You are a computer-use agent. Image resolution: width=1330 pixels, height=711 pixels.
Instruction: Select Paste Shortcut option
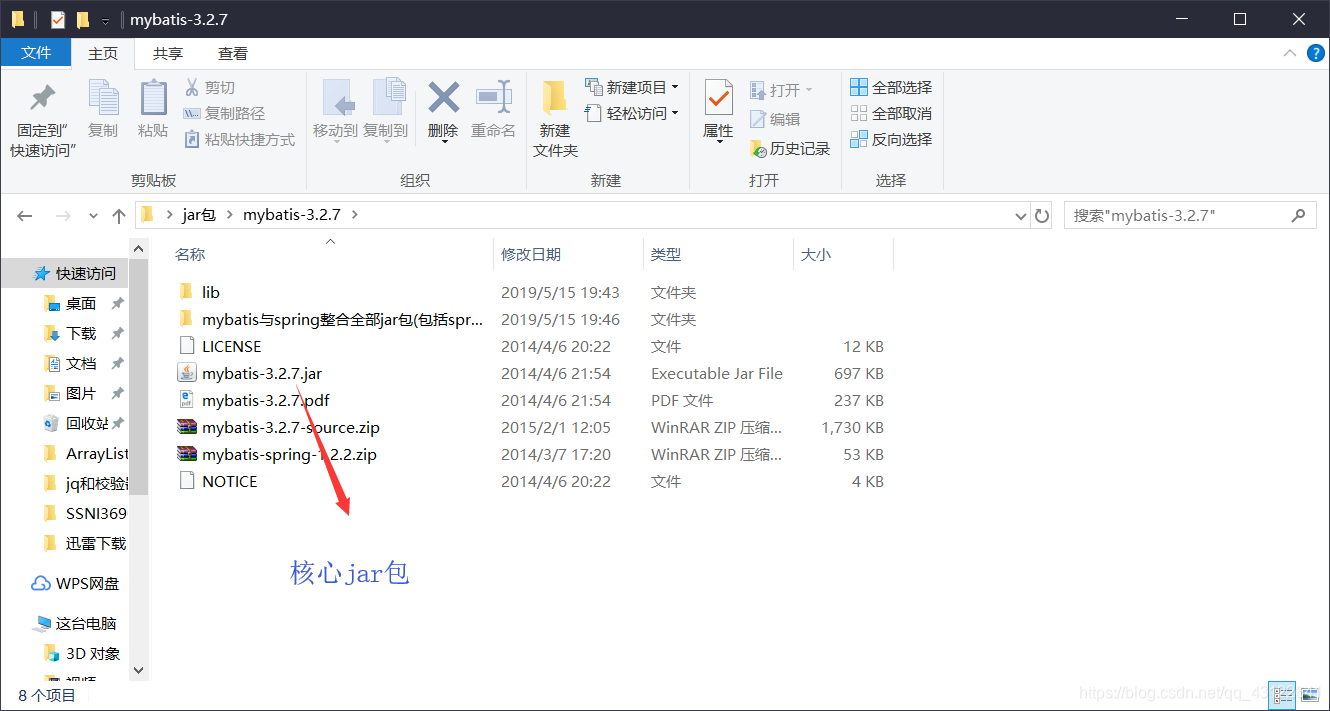(x=239, y=140)
